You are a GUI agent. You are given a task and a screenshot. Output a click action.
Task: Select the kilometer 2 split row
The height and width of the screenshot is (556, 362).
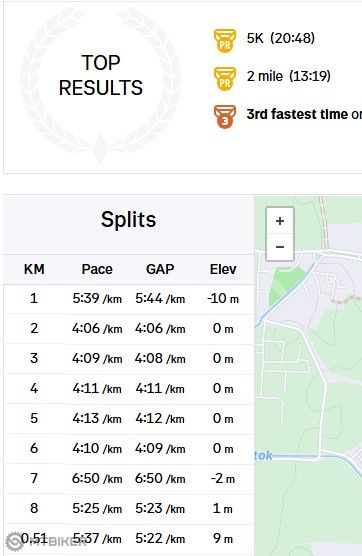point(129,328)
